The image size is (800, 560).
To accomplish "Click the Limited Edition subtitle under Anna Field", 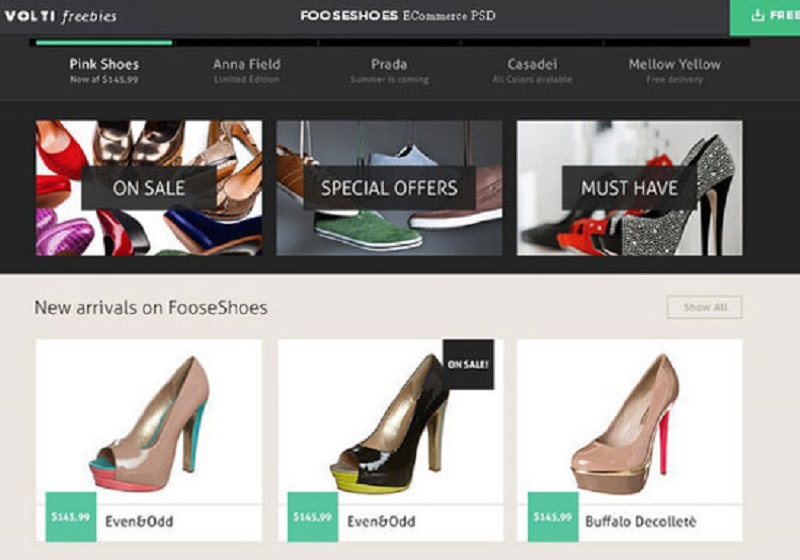I will click(x=246, y=80).
